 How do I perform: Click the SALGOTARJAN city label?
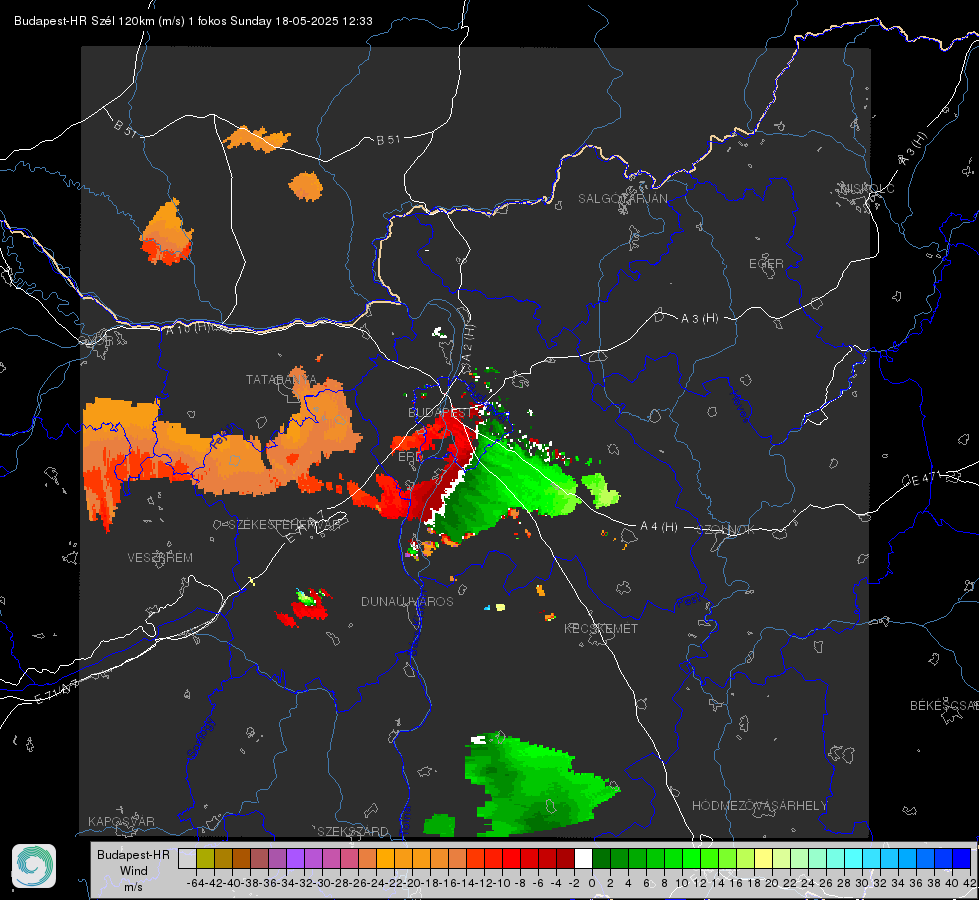(622, 199)
